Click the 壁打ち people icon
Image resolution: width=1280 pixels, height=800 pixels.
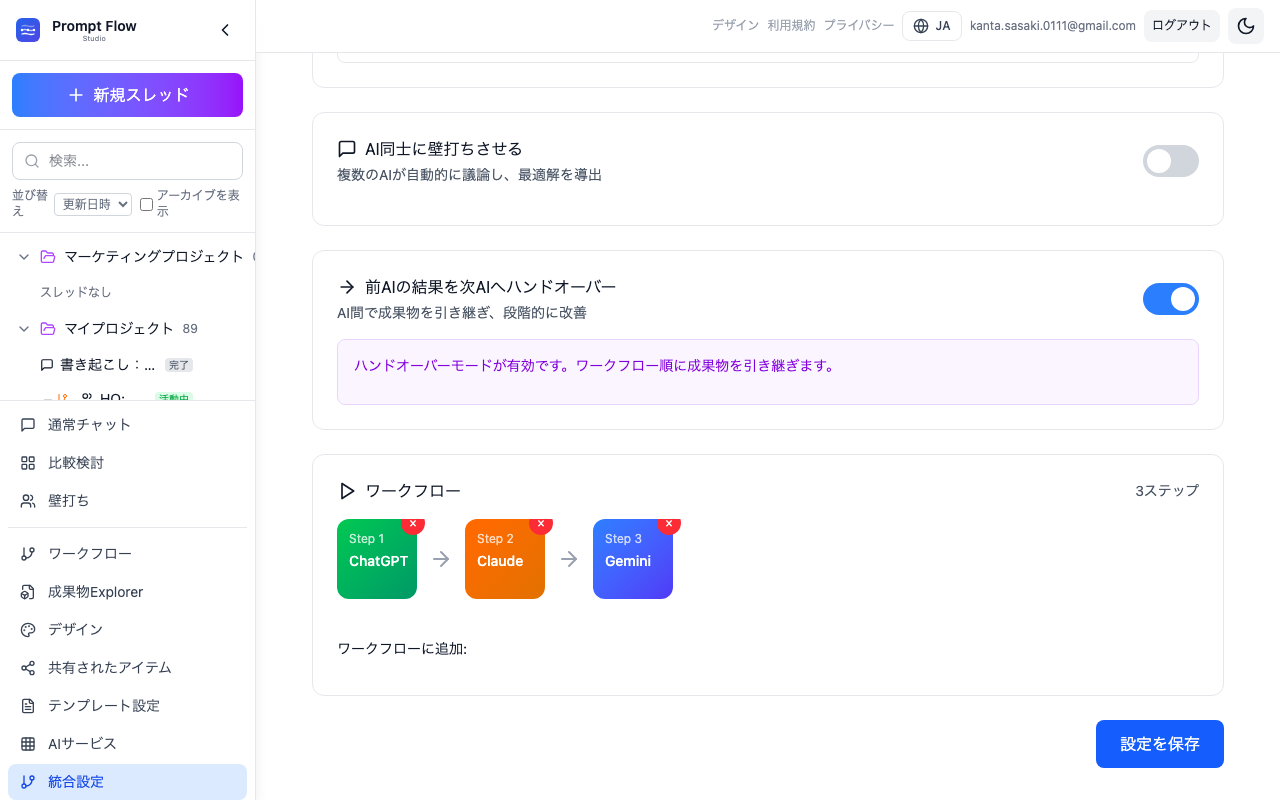[28, 501]
